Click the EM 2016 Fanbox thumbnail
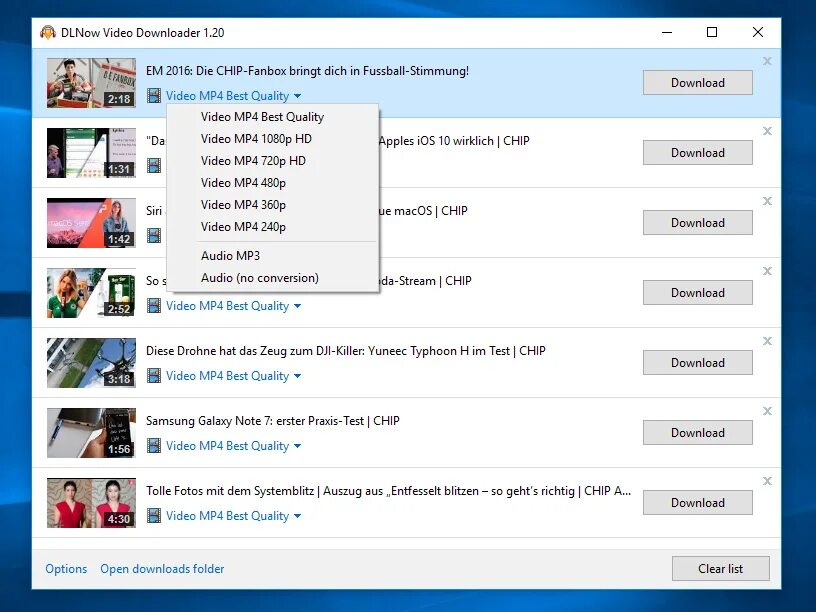Viewport: 816px width, 612px height. click(x=91, y=83)
